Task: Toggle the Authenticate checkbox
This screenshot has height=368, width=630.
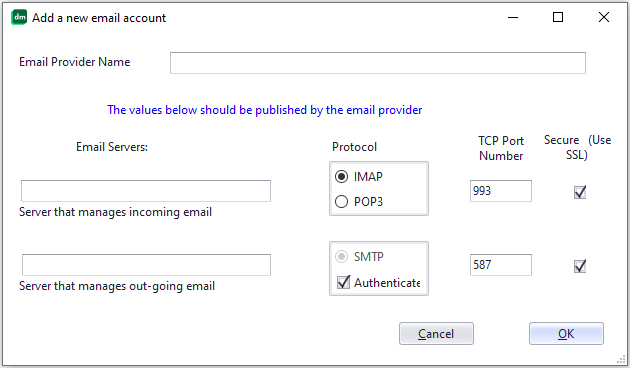Action: click(x=344, y=282)
